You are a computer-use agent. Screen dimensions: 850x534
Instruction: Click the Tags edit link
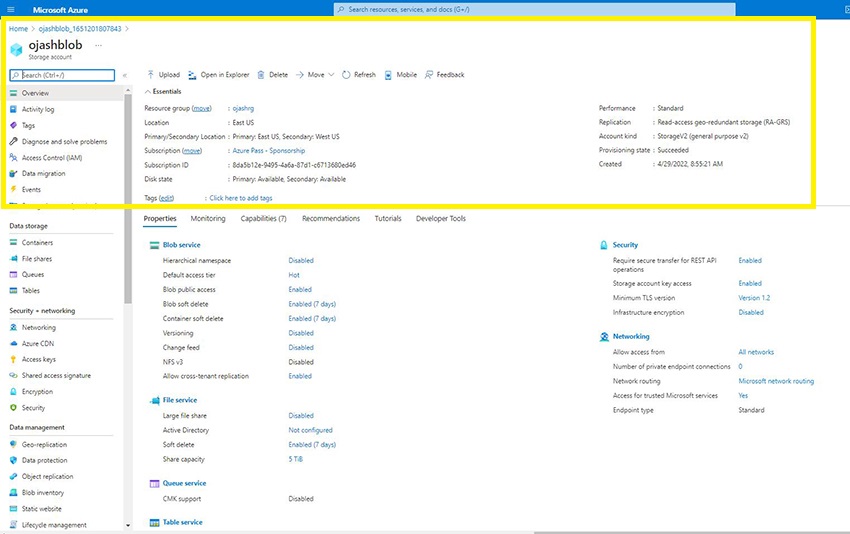(166, 198)
